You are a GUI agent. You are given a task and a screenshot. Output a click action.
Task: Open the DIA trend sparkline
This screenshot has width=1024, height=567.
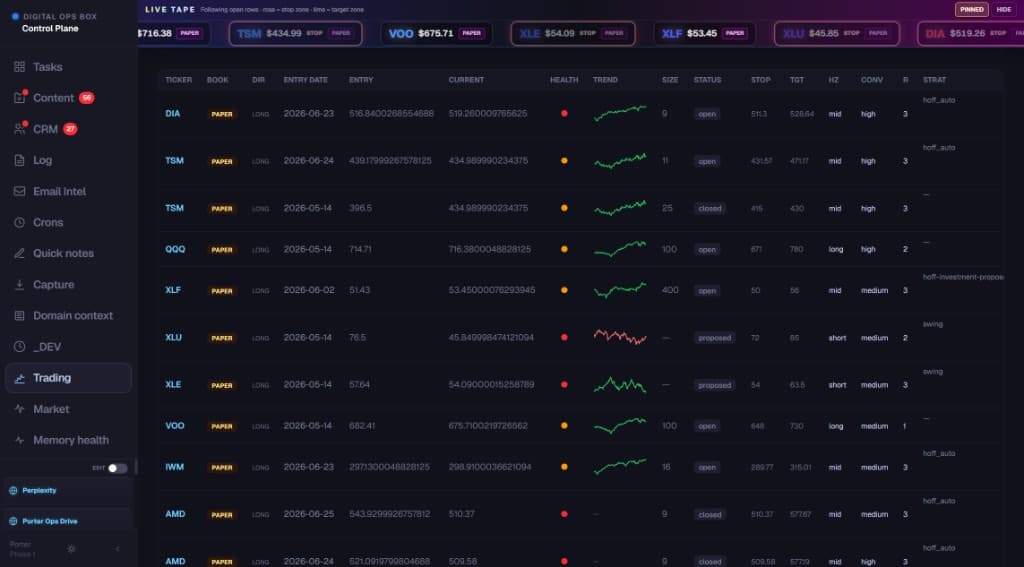(620, 113)
